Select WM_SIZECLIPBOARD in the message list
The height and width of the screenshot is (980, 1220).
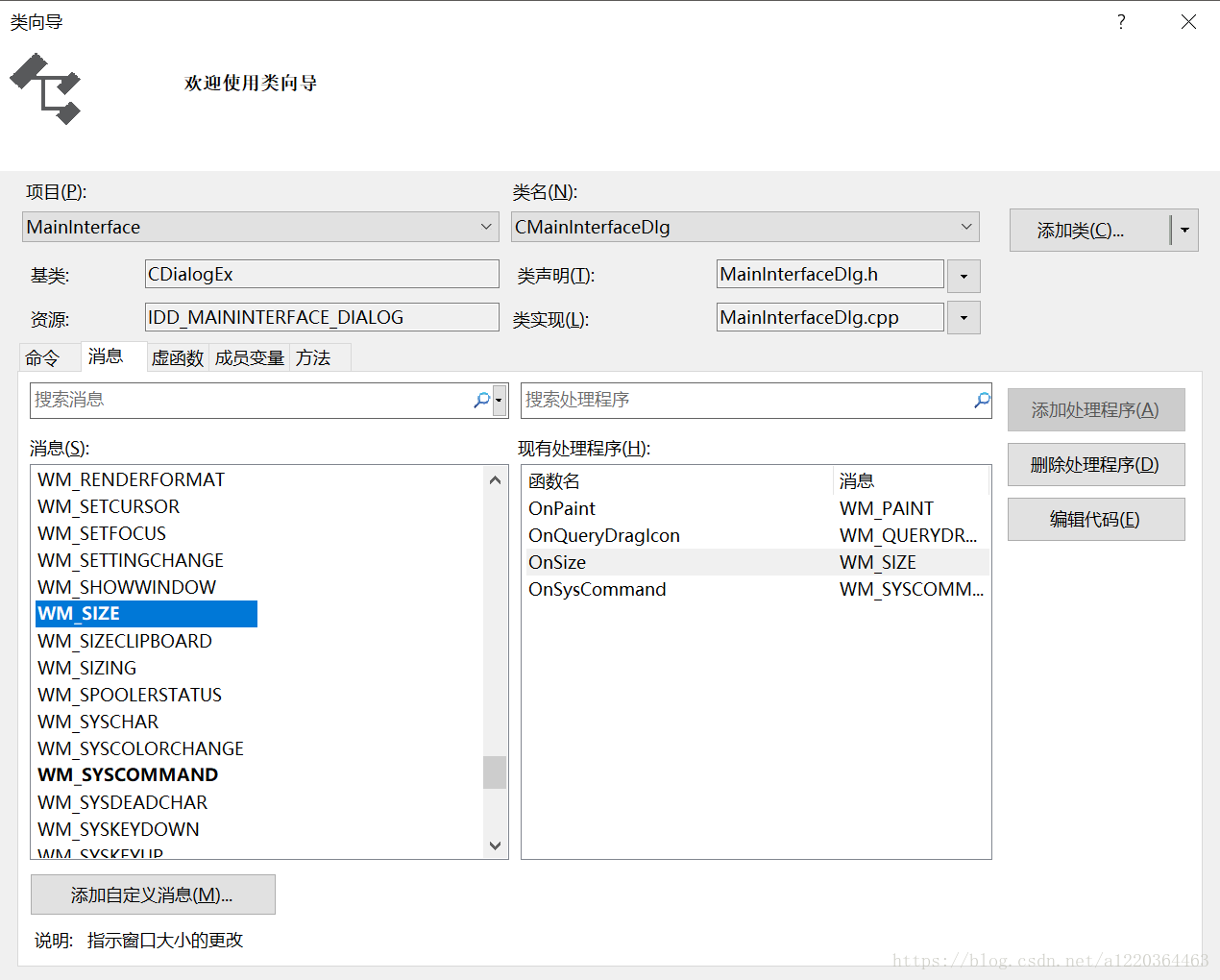point(125,641)
